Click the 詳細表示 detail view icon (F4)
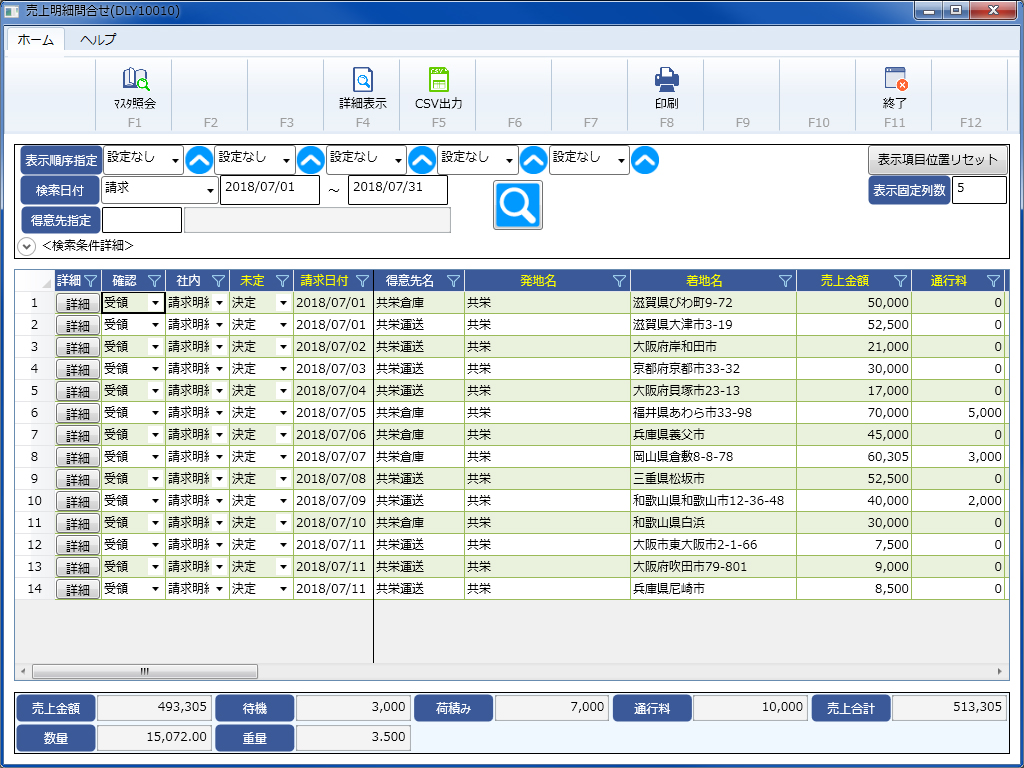This screenshot has width=1024, height=768. point(362,88)
